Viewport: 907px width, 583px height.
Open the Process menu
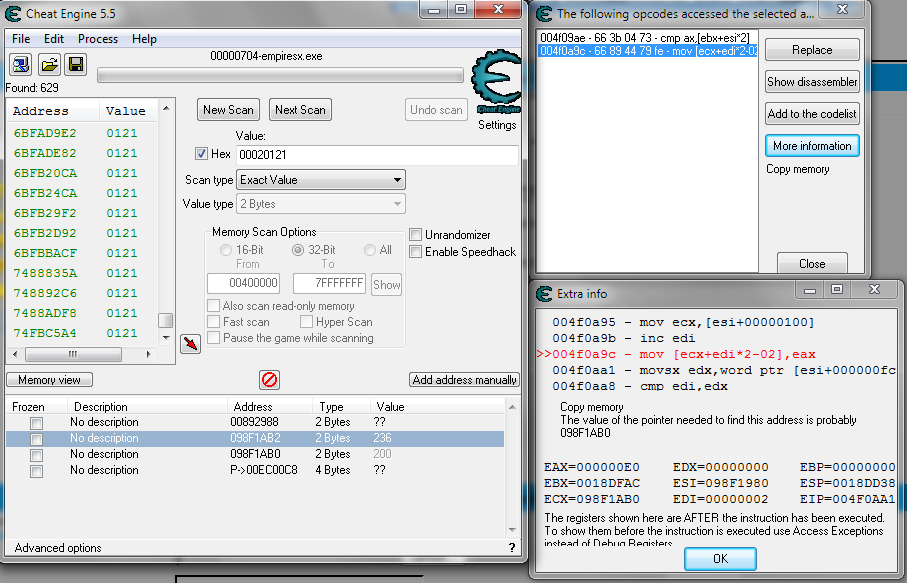coord(98,39)
